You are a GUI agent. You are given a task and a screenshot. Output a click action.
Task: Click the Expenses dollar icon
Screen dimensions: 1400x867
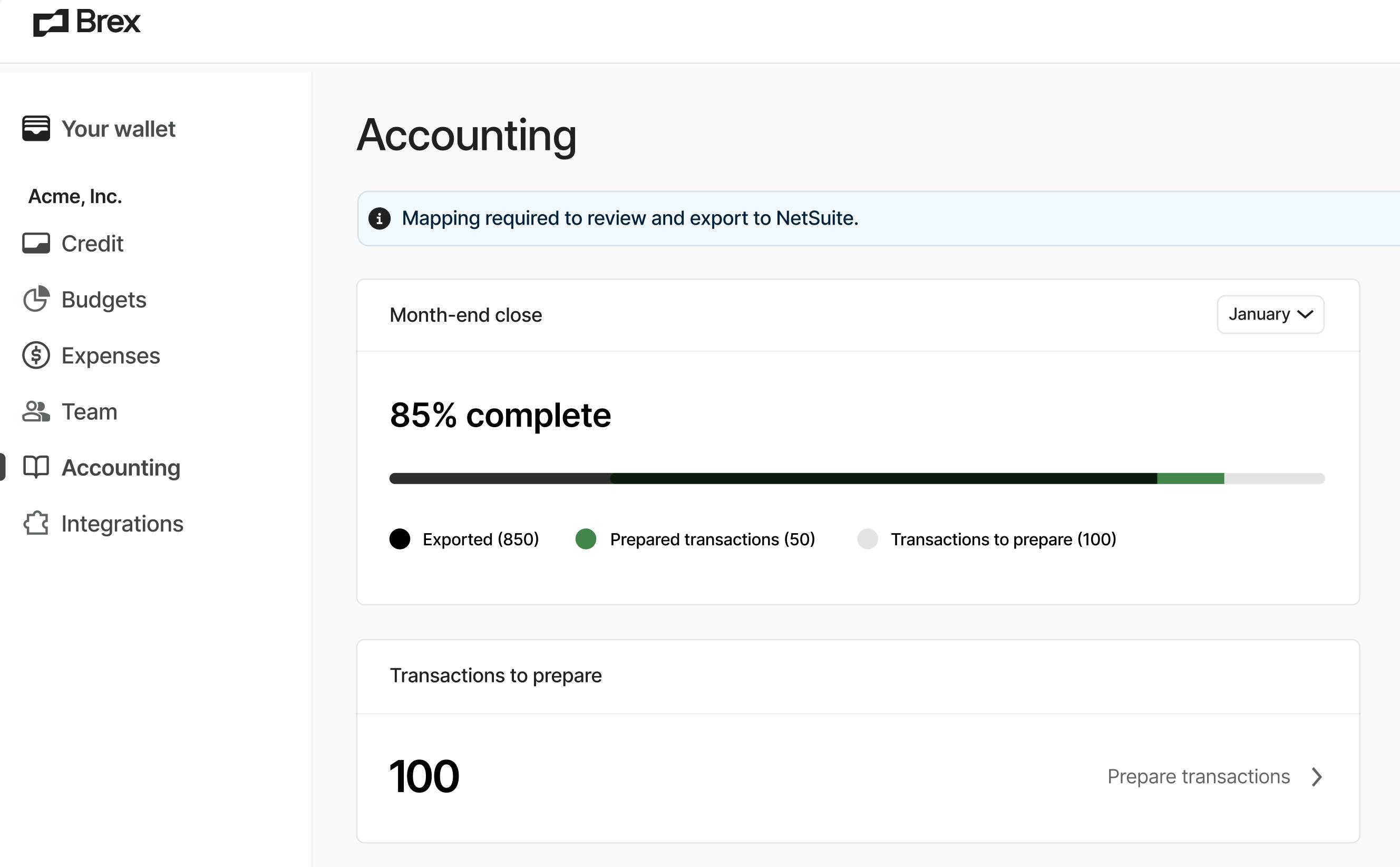point(36,355)
